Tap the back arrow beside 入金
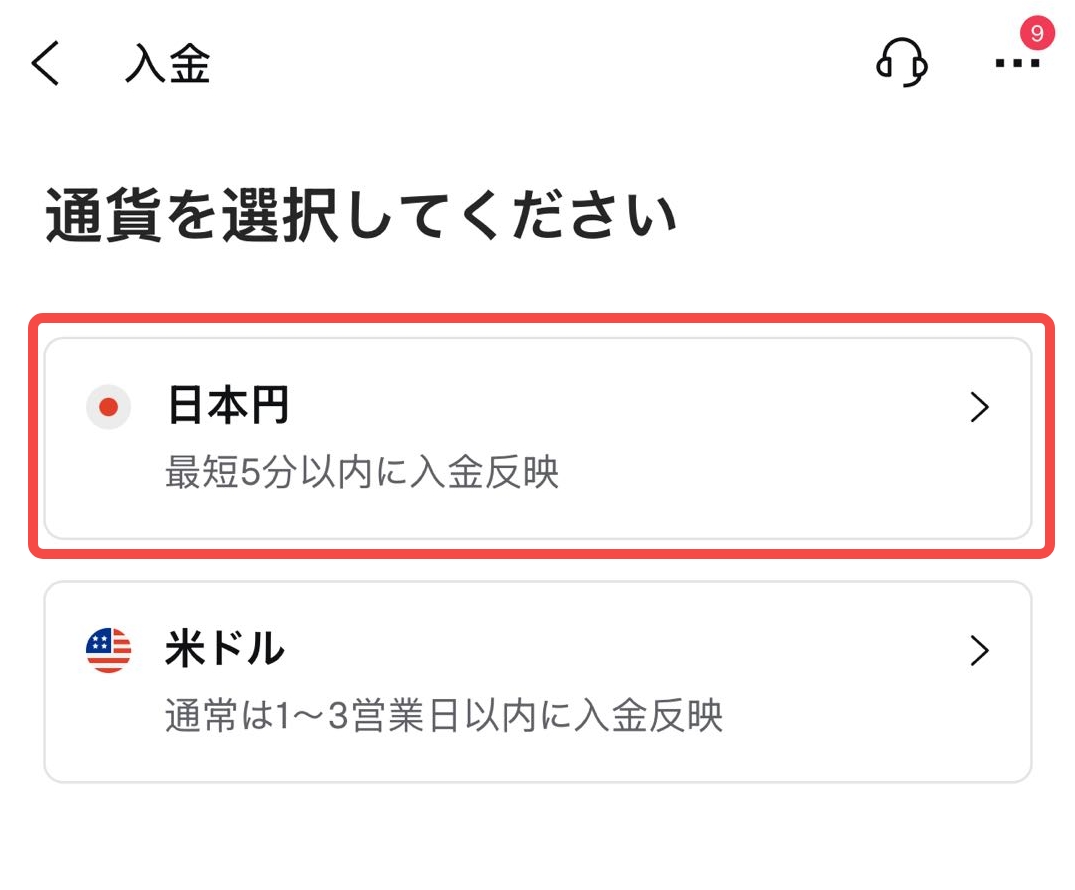 coord(46,65)
